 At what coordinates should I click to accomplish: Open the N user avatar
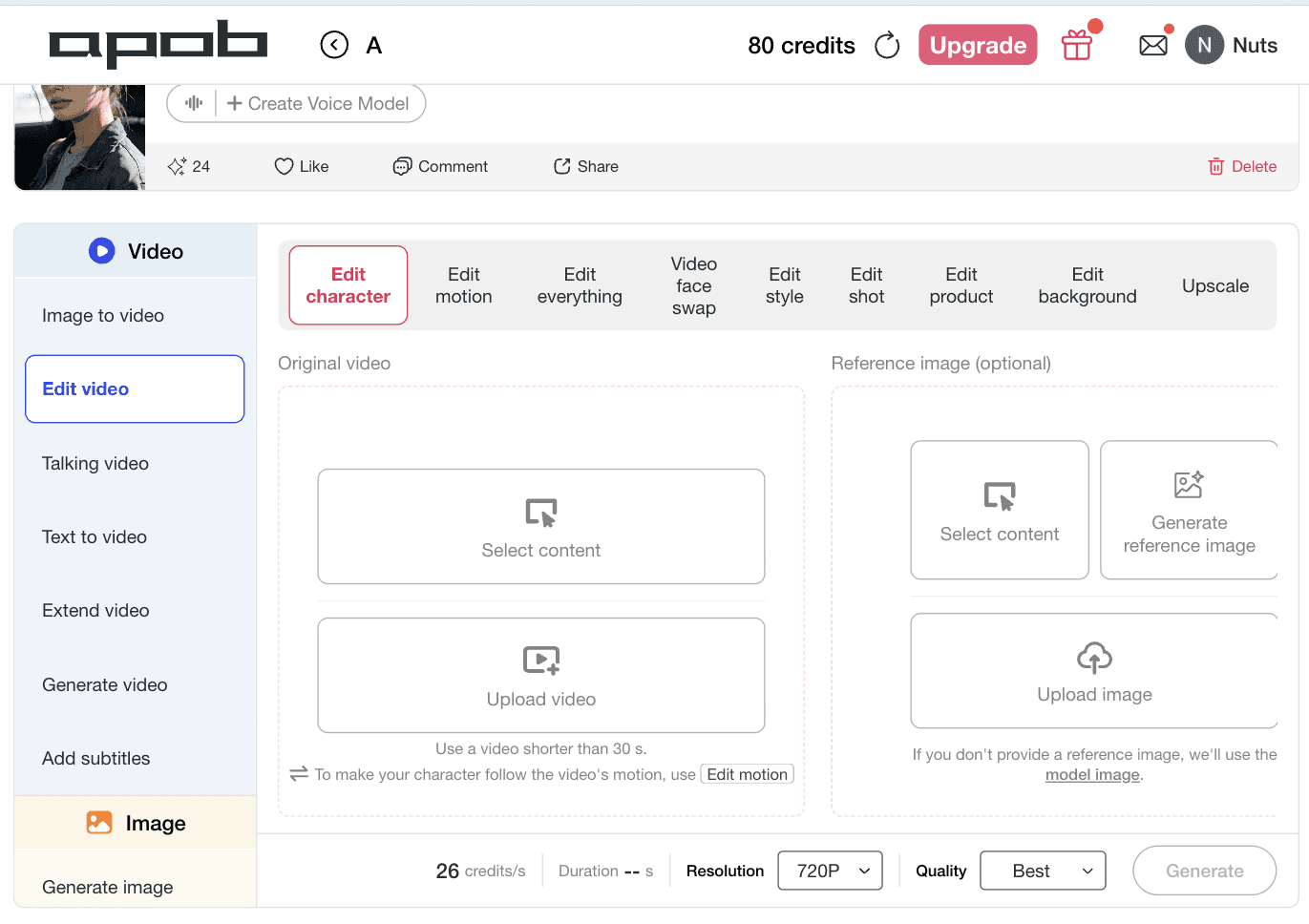tap(1204, 45)
